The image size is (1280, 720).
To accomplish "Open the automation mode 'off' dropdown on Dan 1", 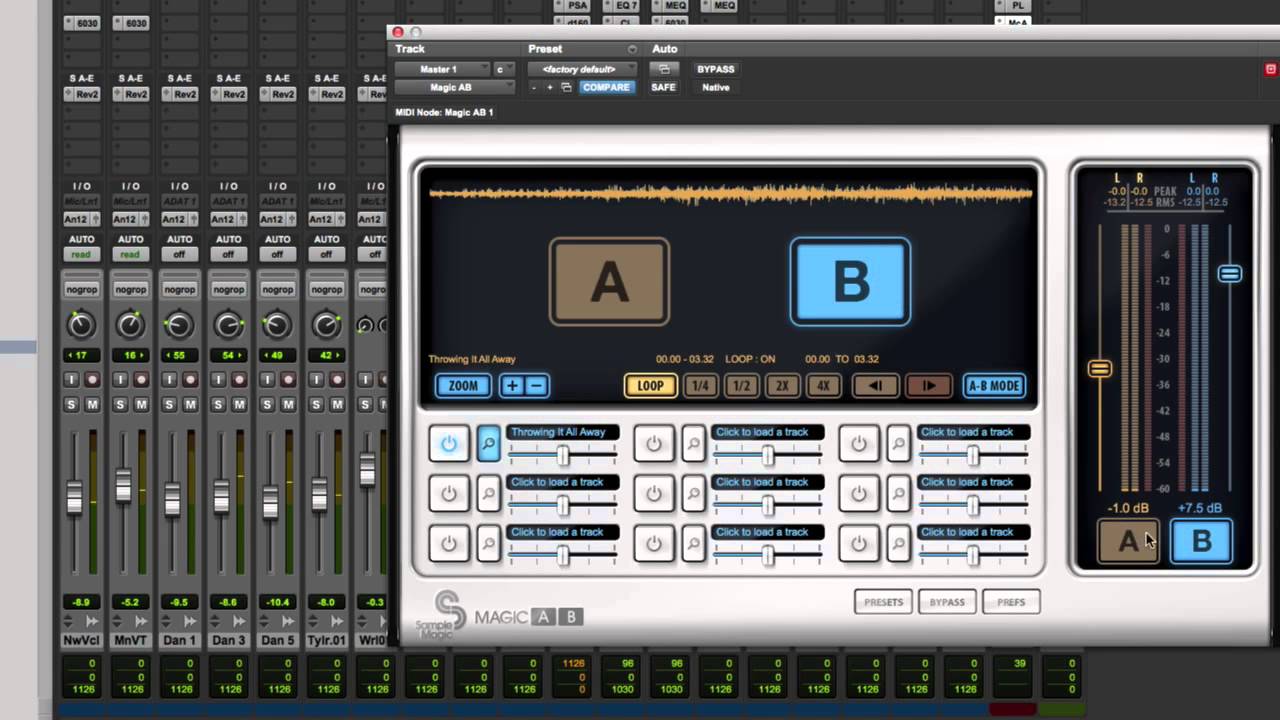I will tap(179, 255).
